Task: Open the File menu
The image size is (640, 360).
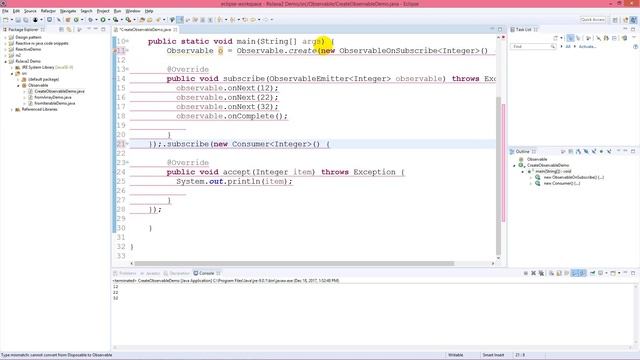Action: [x=5, y=11]
